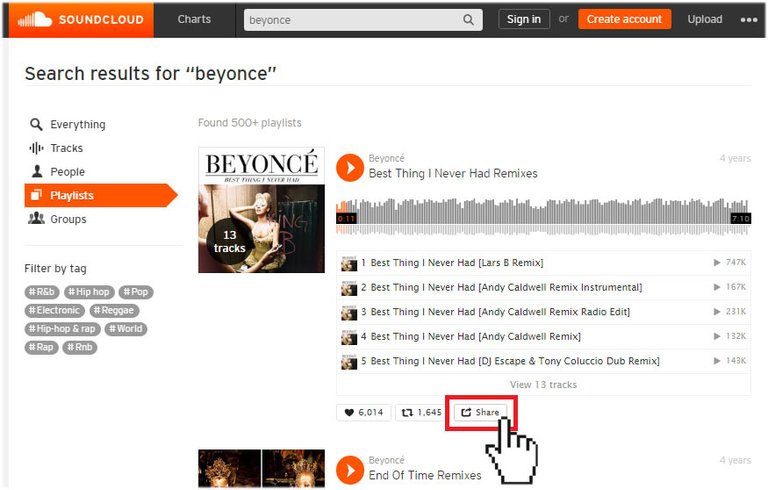Click the 167K play count
The height and width of the screenshot is (490, 768).
[x=730, y=287]
